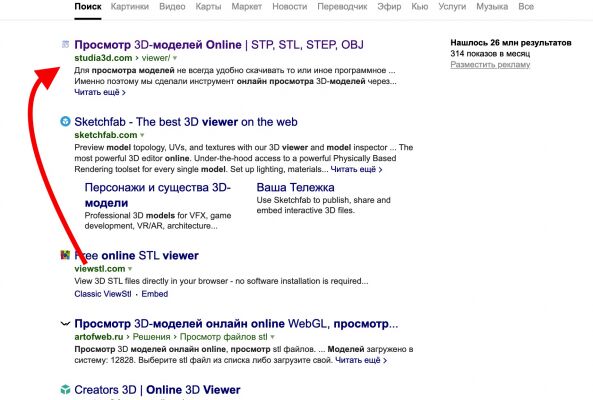Open the sketchfab.com result dropdown arrow
The width and height of the screenshot is (593, 400).
(x=142, y=135)
